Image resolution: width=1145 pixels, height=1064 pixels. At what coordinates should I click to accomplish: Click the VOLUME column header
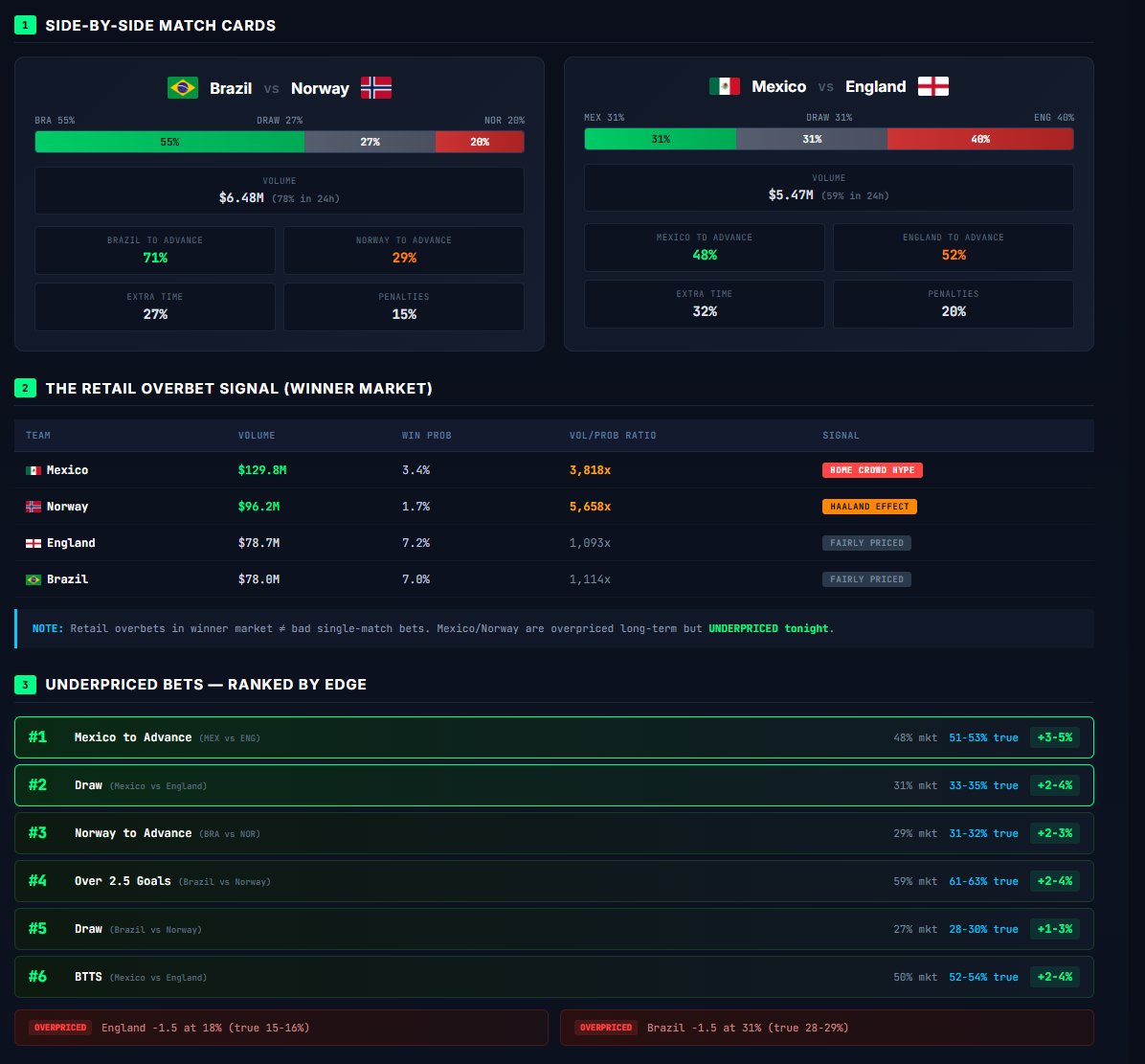tap(257, 435)
